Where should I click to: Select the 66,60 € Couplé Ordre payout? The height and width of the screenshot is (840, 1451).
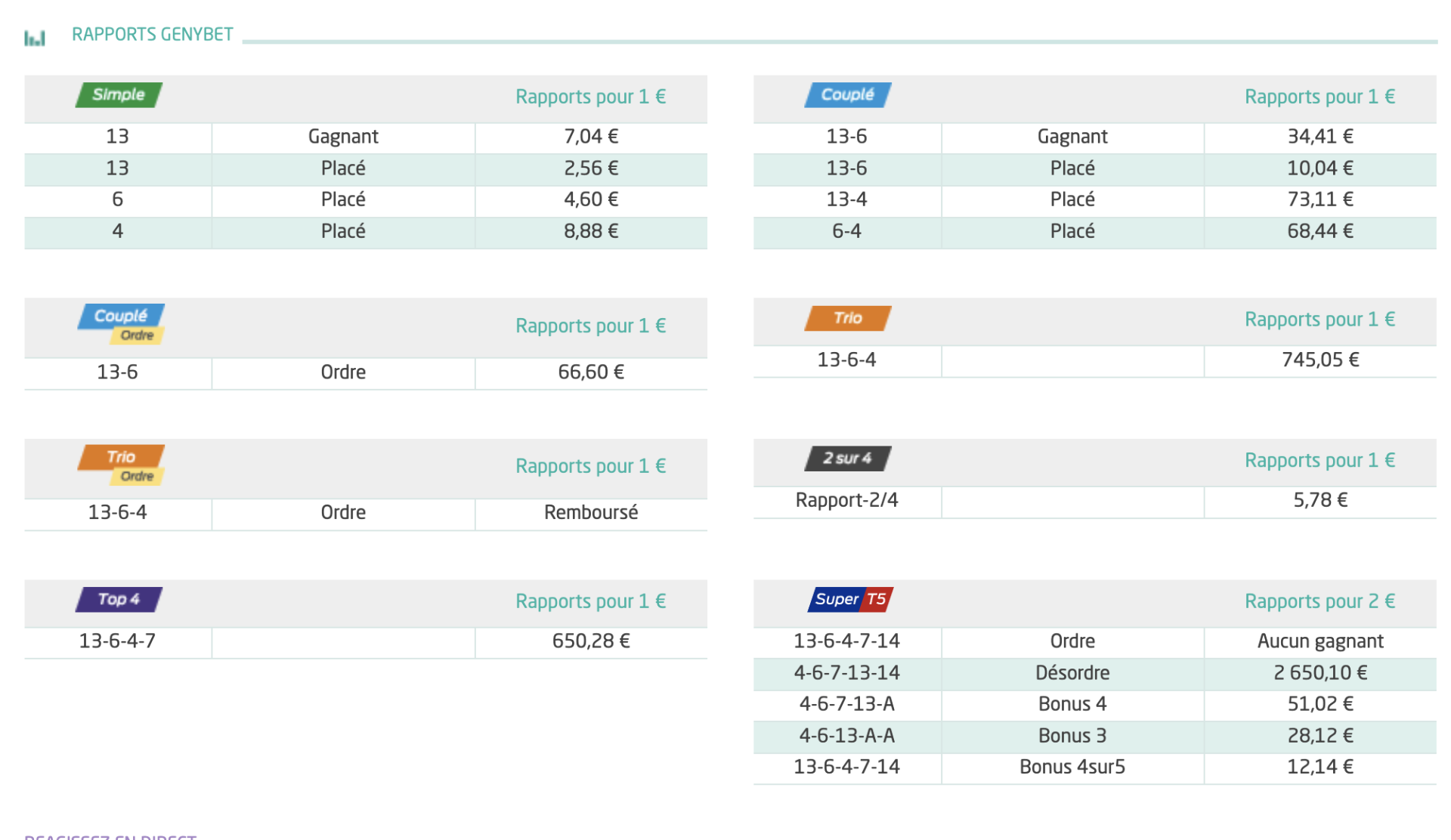coord(591,372)
